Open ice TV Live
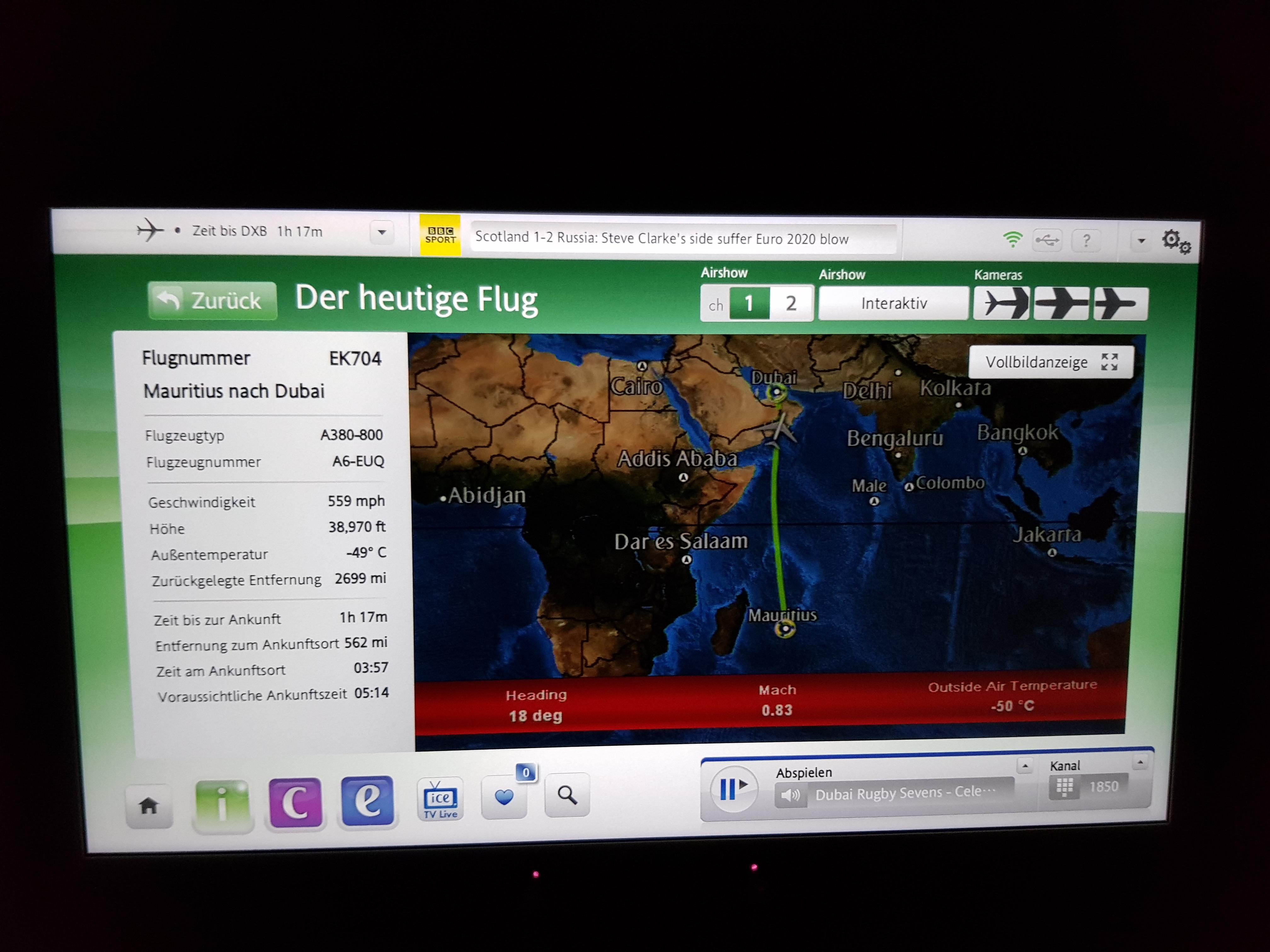Viewport: 1270px width, 952px height. 440,799
